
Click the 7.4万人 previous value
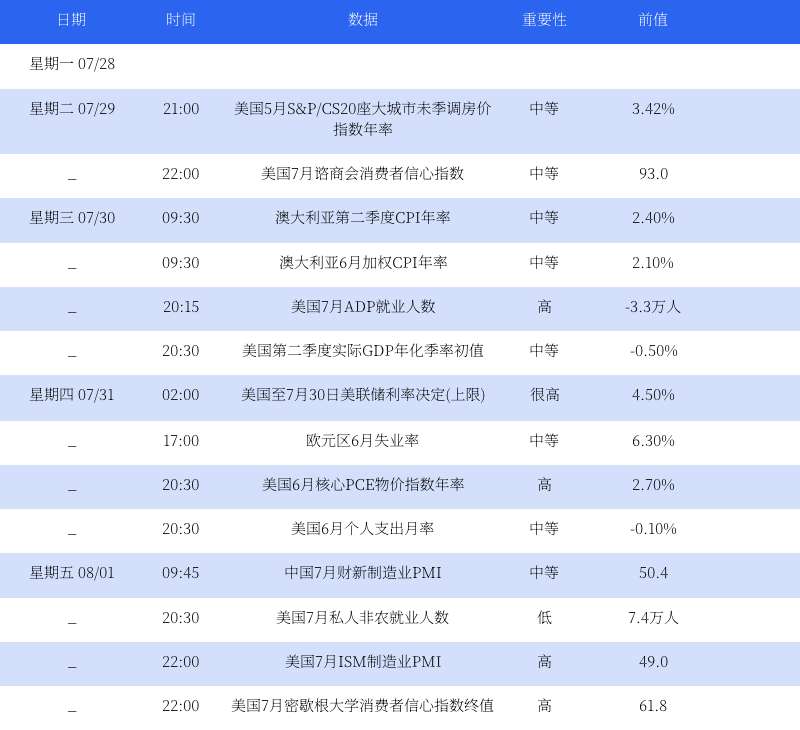coord(653,618)
